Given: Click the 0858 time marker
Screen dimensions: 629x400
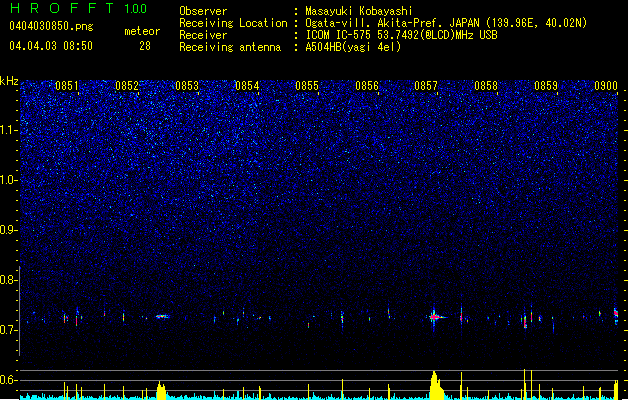Looking at the screenshot, I should [x=486, y=86].
